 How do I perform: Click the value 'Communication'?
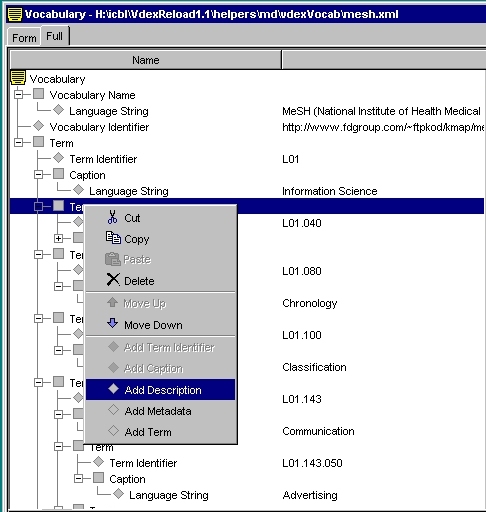318,431
